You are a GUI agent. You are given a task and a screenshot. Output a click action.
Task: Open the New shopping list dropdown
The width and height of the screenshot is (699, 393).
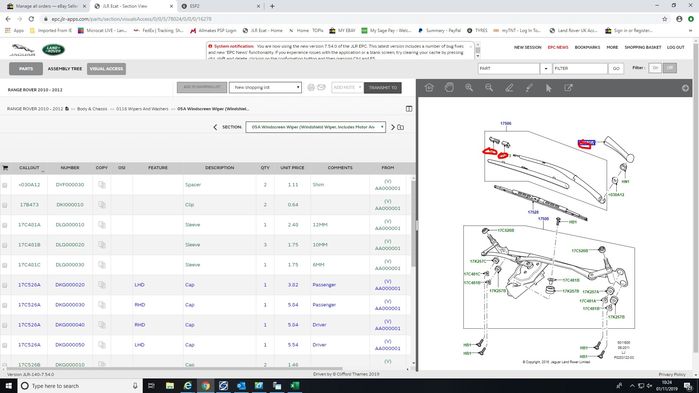tap(265, 87)
